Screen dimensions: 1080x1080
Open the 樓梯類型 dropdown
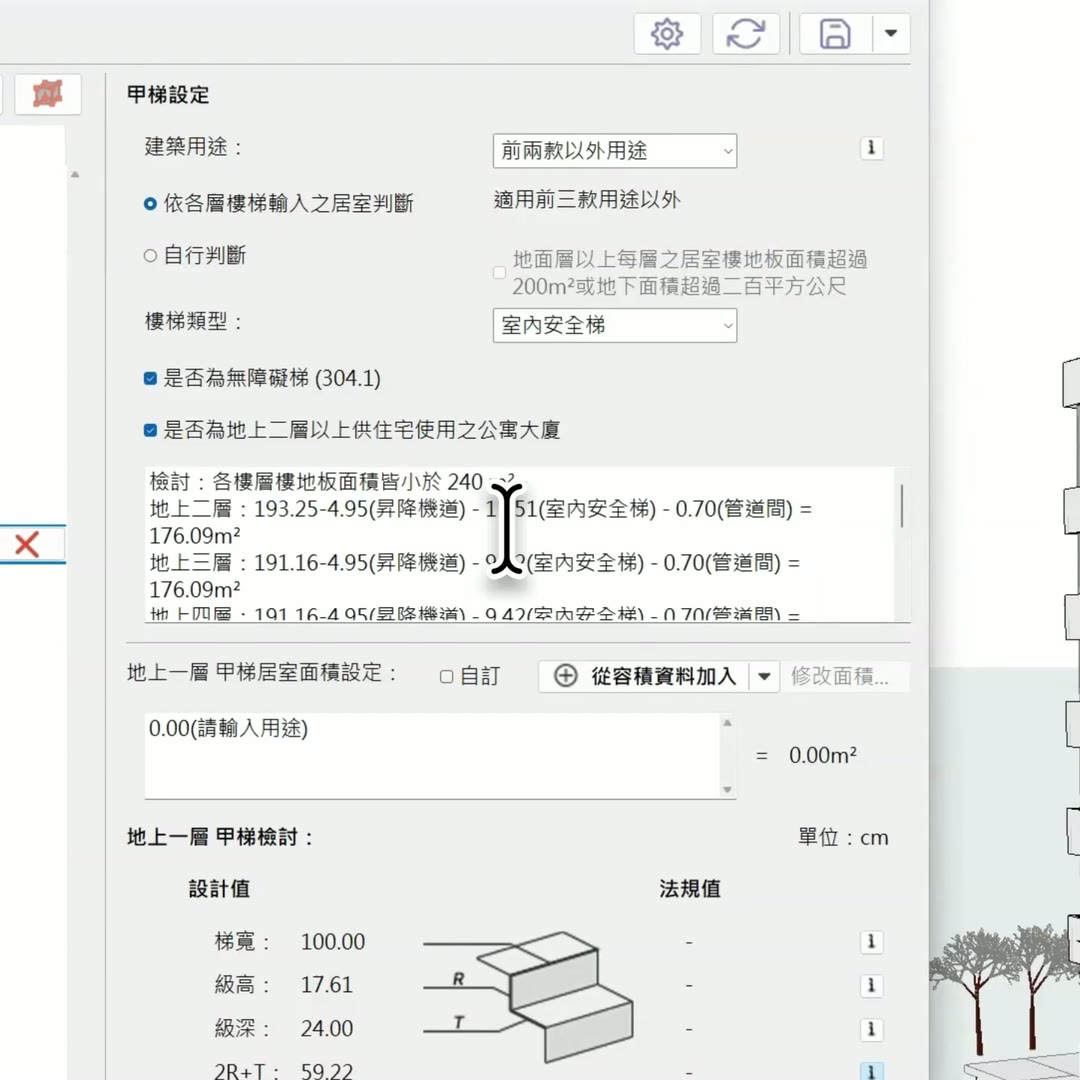pyautogui.click(x=614, y=326)
